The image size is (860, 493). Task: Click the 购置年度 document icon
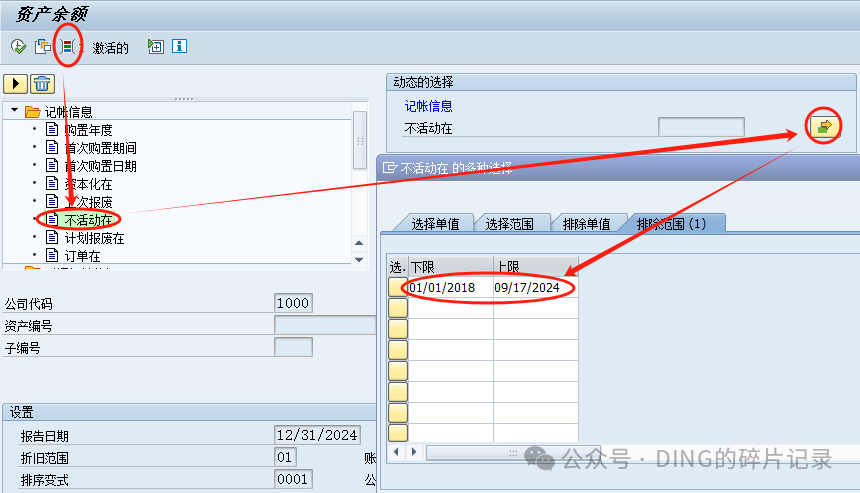pyautogui.click(x=52, y=129)
